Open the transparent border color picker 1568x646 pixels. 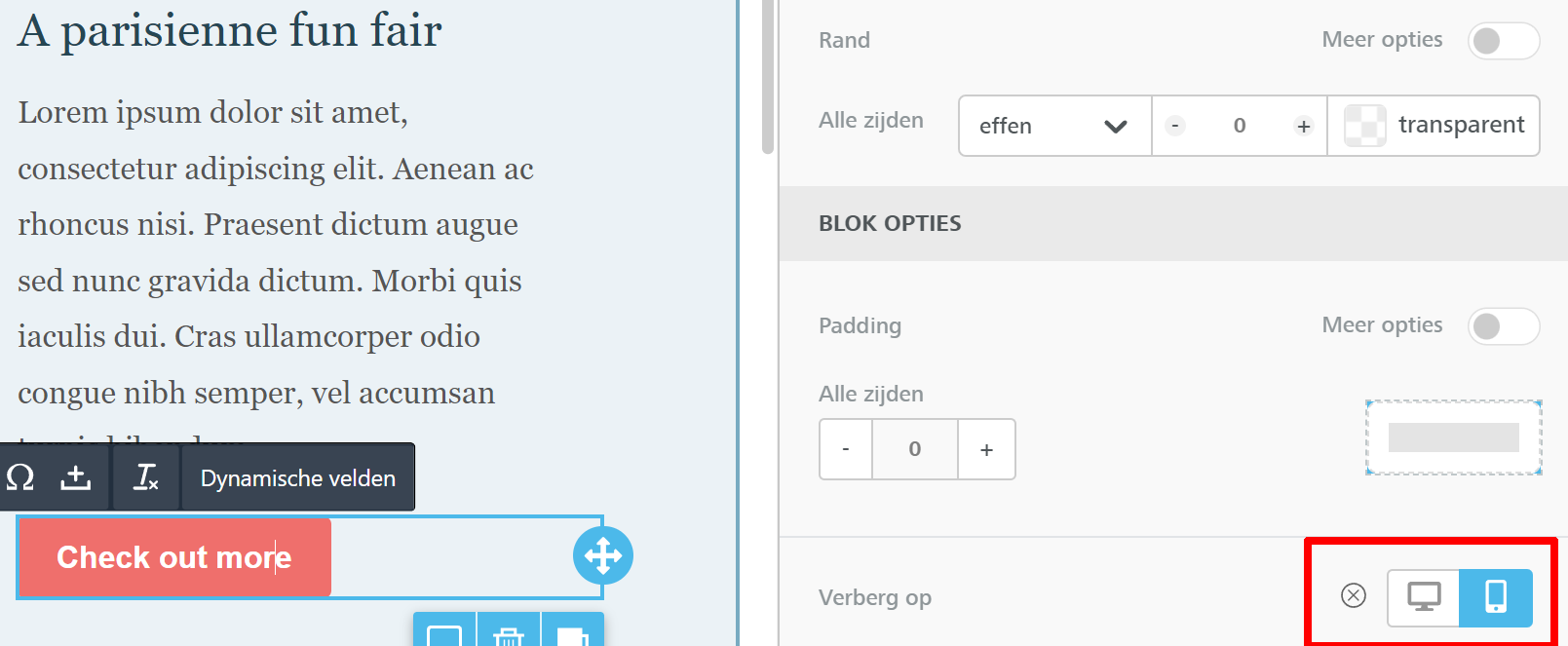[1434, 126]
